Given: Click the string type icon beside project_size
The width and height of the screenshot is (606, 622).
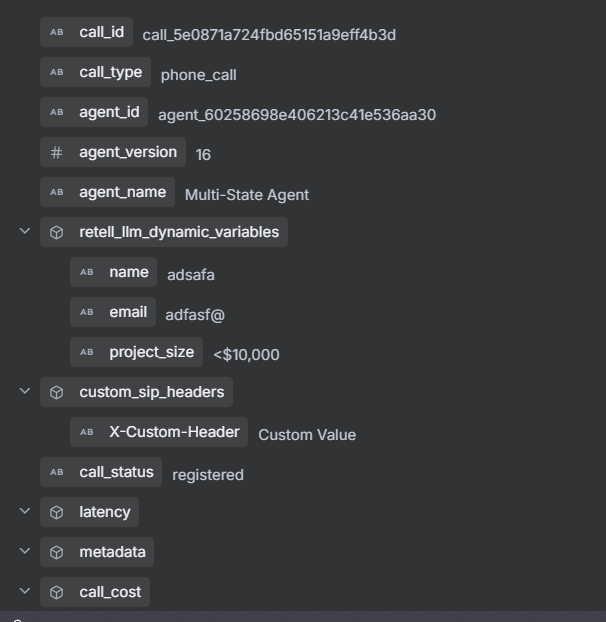Looking at the screenshot, I should click(x=87, y=352).
